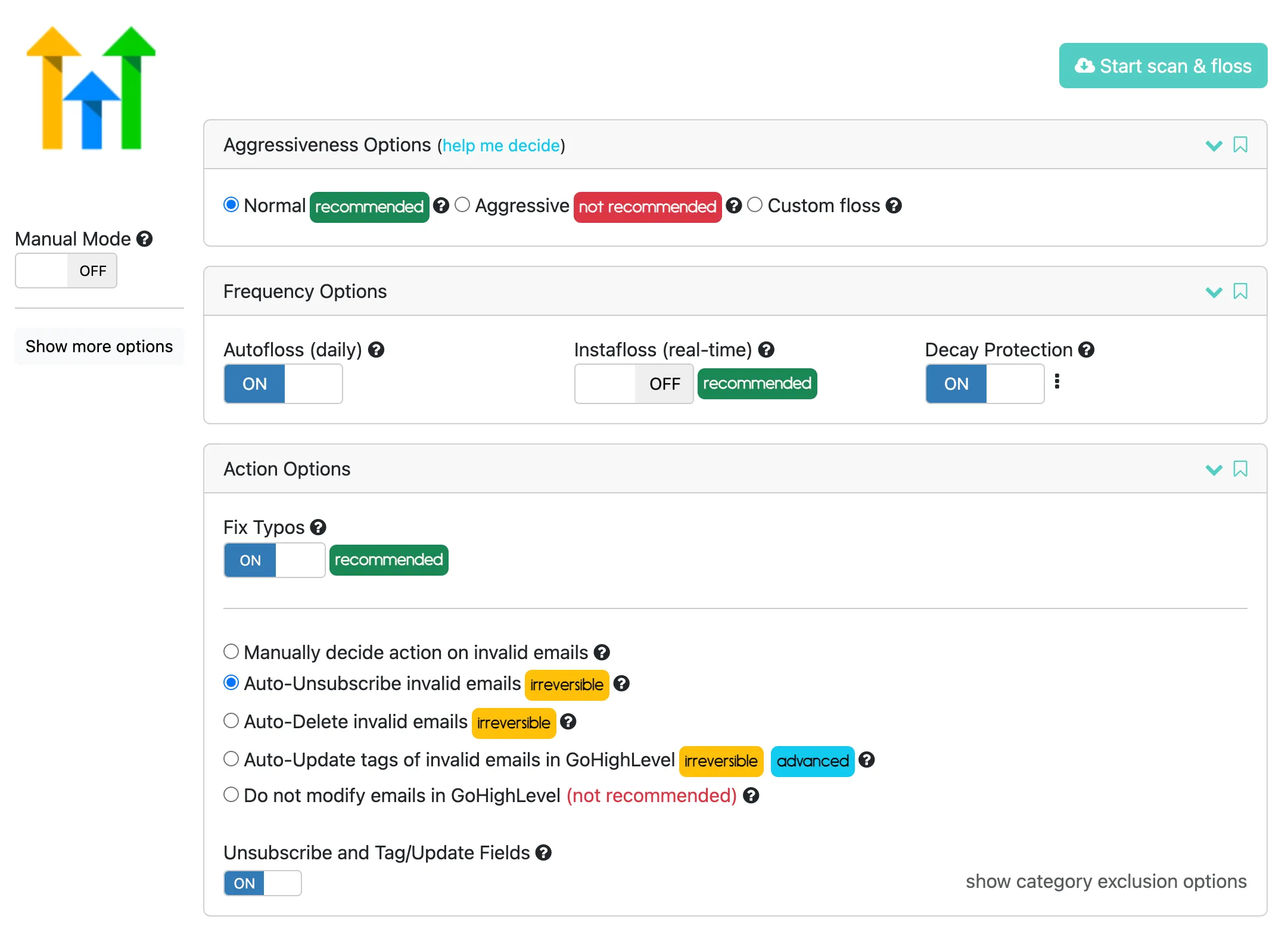The image size is (1288, 932).
Task: Click Show more options button
Action: pos(99,346)
